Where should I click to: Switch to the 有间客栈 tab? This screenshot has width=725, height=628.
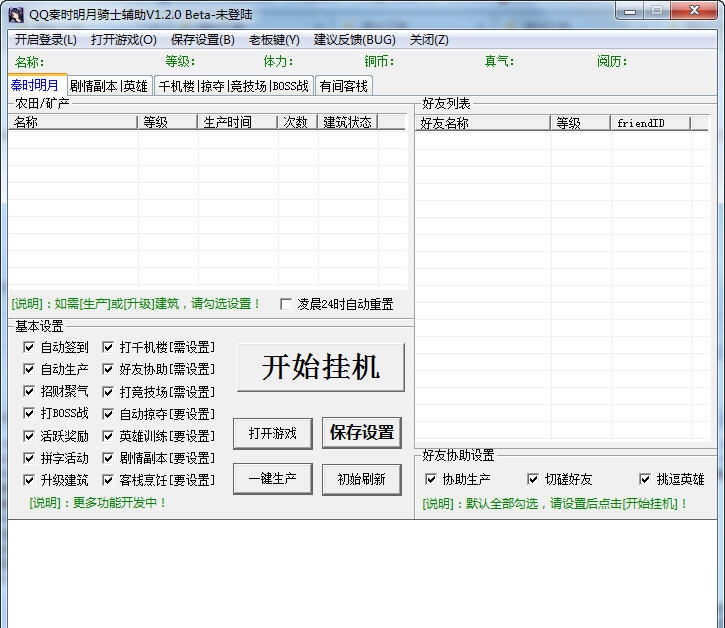344,86
